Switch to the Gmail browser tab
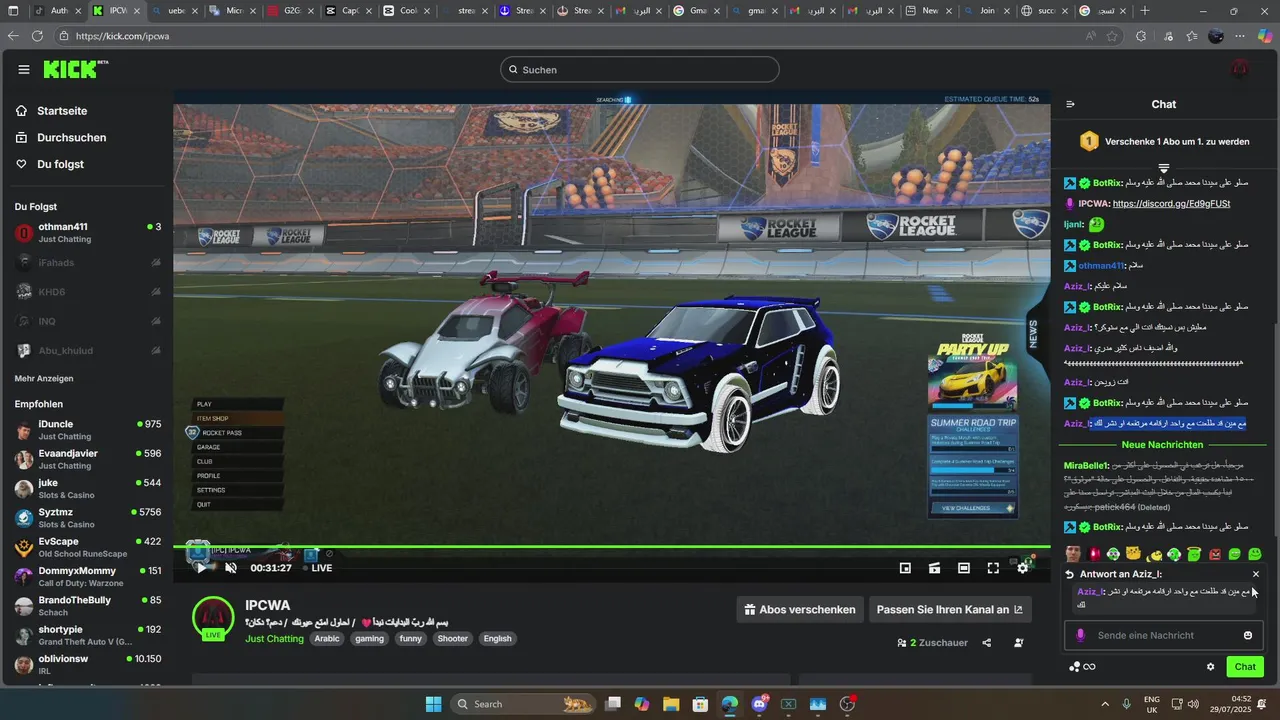Image resolution: width=1280 pixels, height=720 pixels. (x=695, y=11)
